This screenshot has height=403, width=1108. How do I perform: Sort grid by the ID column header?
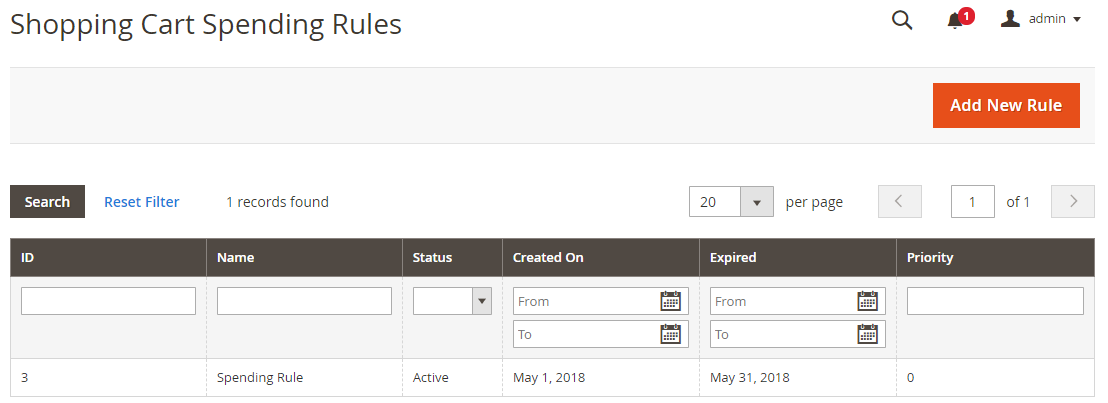tap(28, 257)
